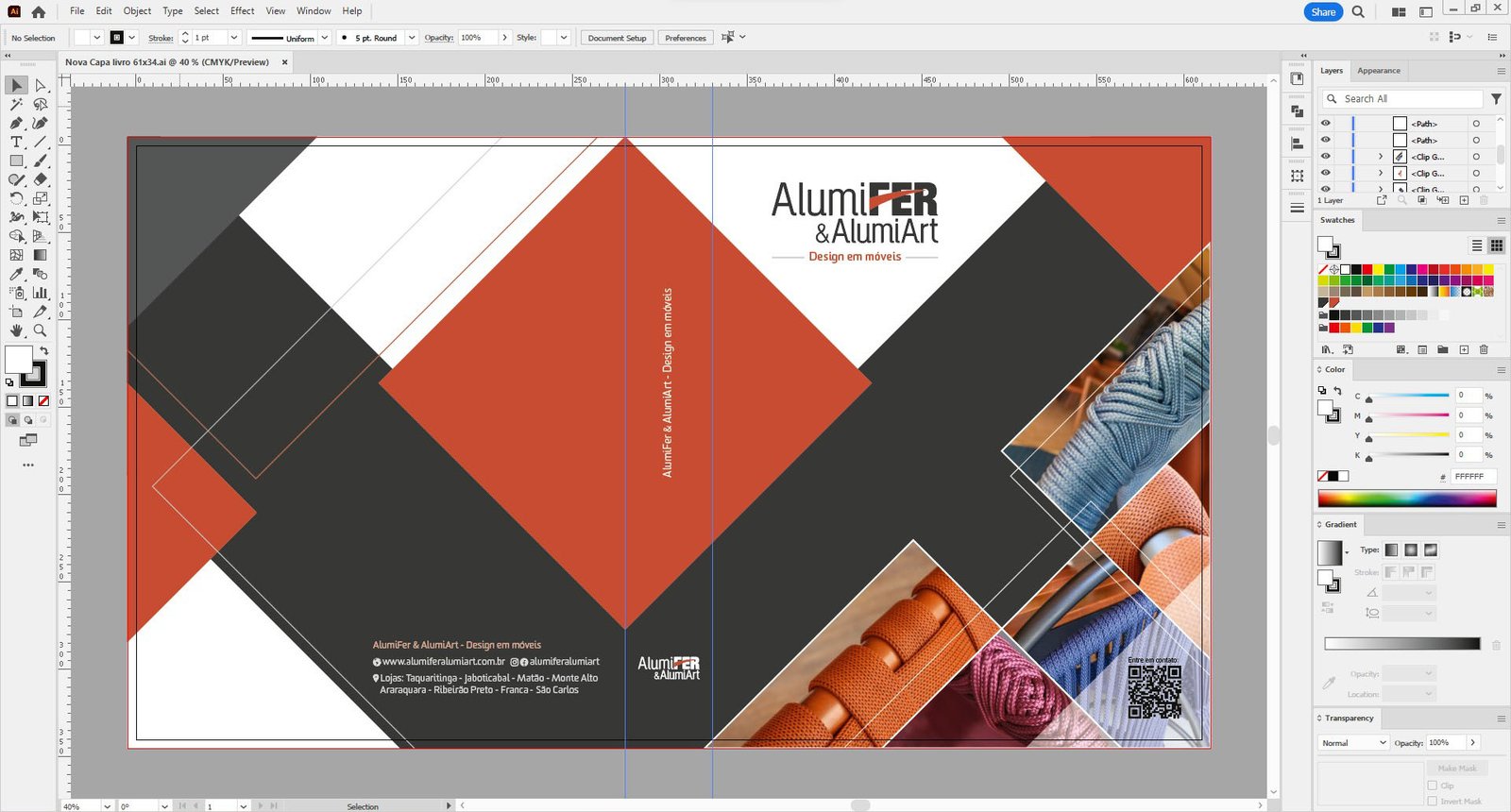Select the Blend tool
Image resolution: width=1511 pixels, height=812 pixels.
41,274
